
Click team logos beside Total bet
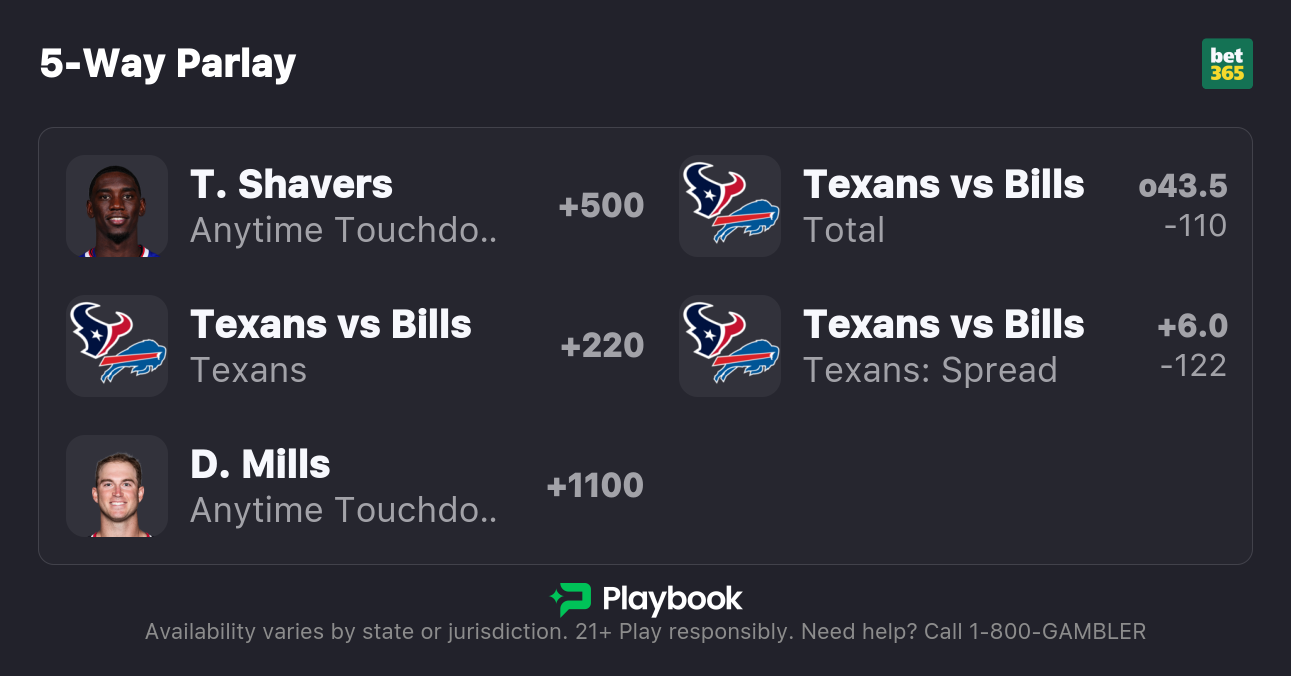tap(730, 206)
